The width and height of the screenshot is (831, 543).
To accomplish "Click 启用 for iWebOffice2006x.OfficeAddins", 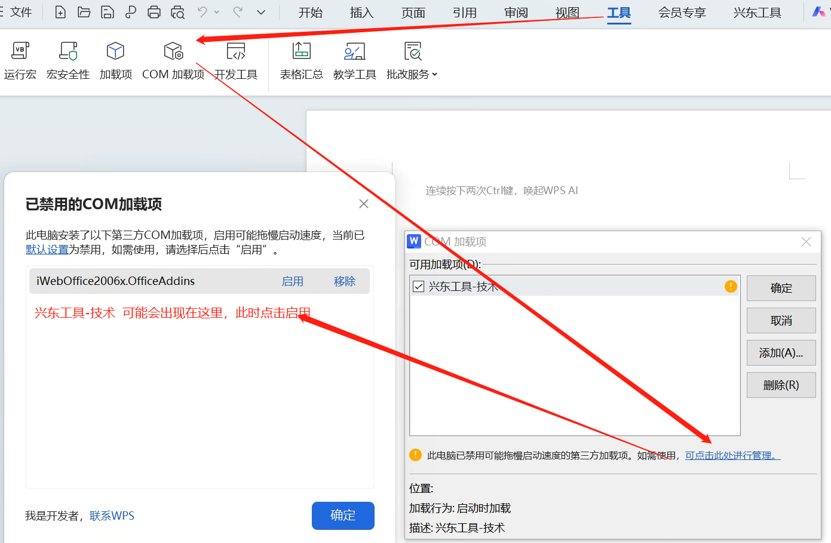I will 292,282.
